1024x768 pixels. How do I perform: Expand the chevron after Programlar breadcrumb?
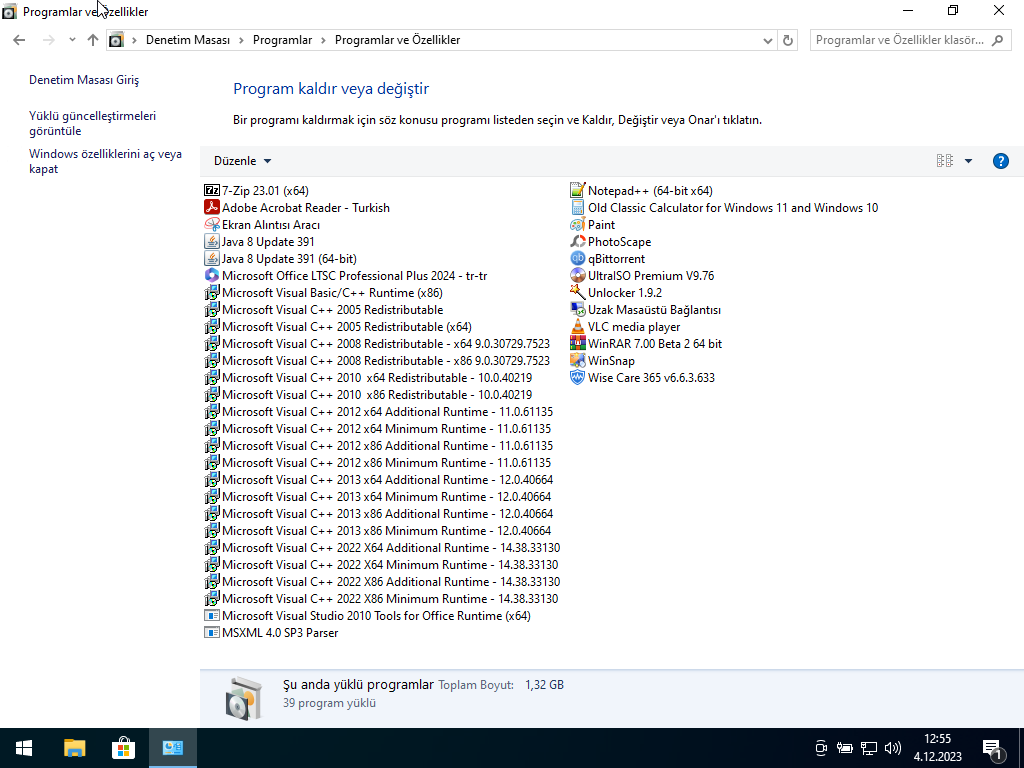(x=323, y=40)
